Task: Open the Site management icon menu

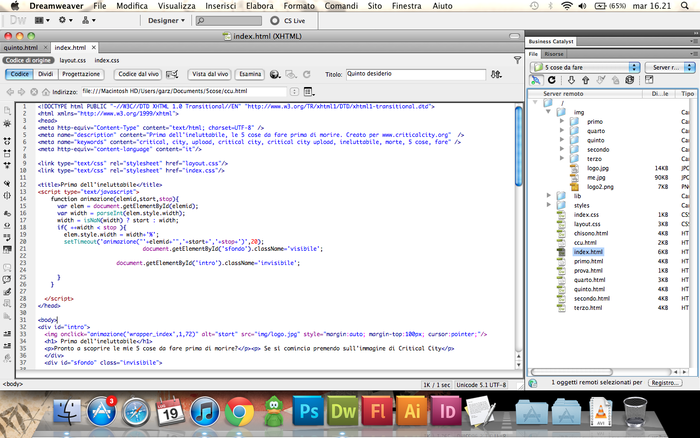Action: (88, 20)
